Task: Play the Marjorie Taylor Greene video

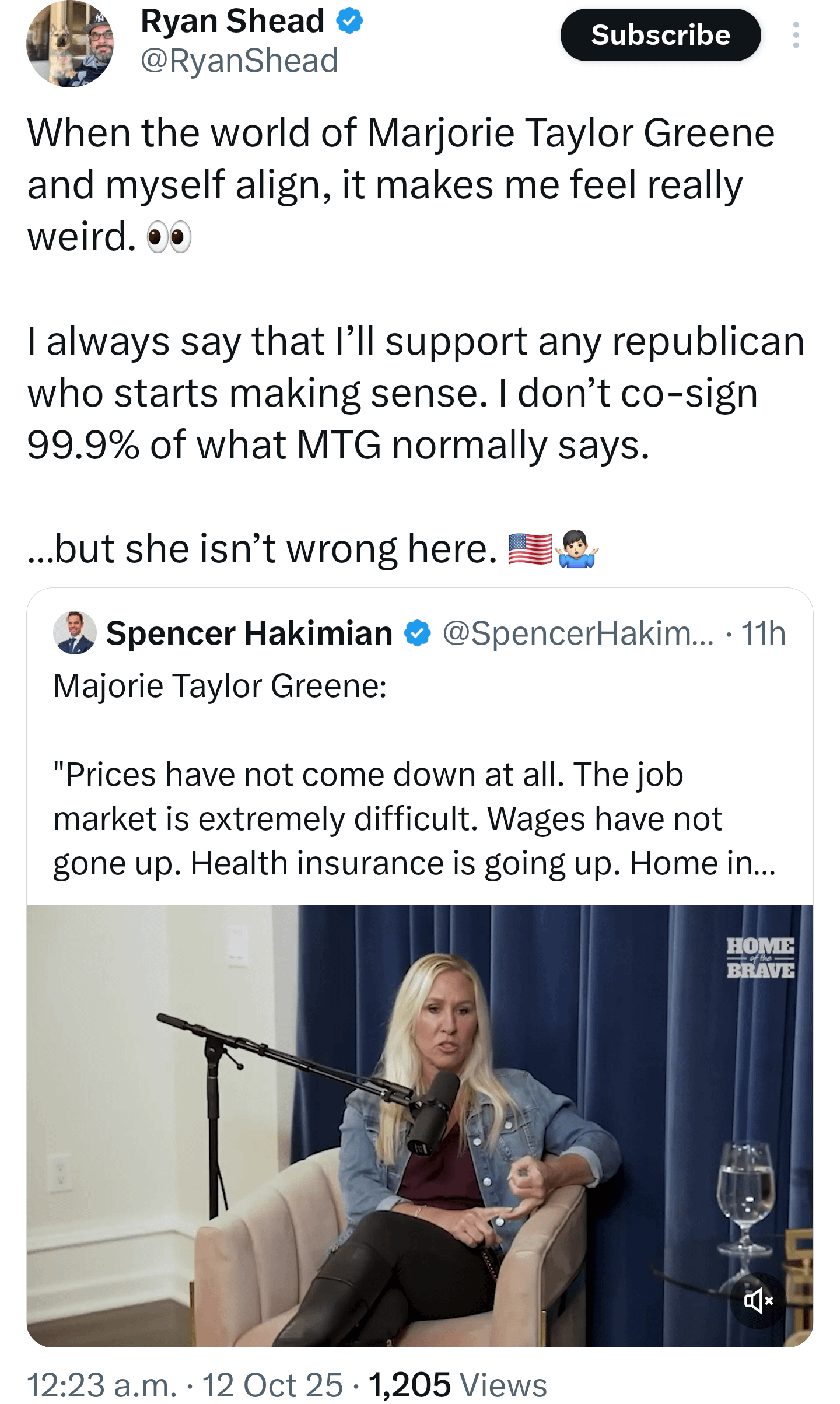Action: click(x=420, y=1126)
